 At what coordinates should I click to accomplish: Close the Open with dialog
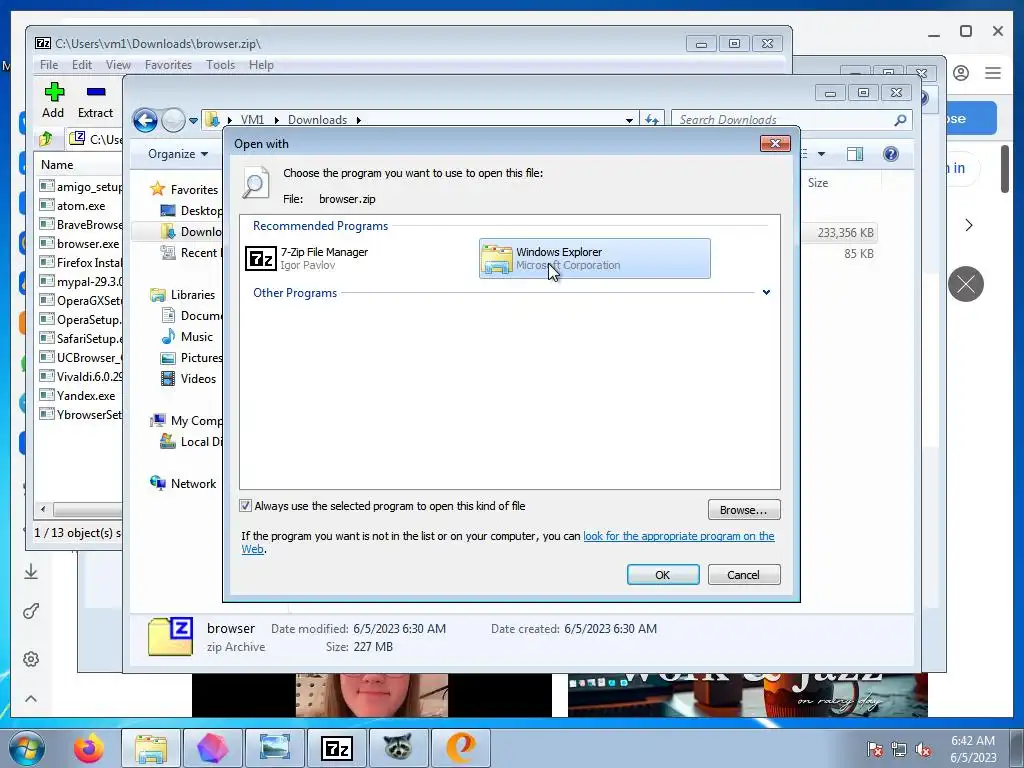point(775,144)
